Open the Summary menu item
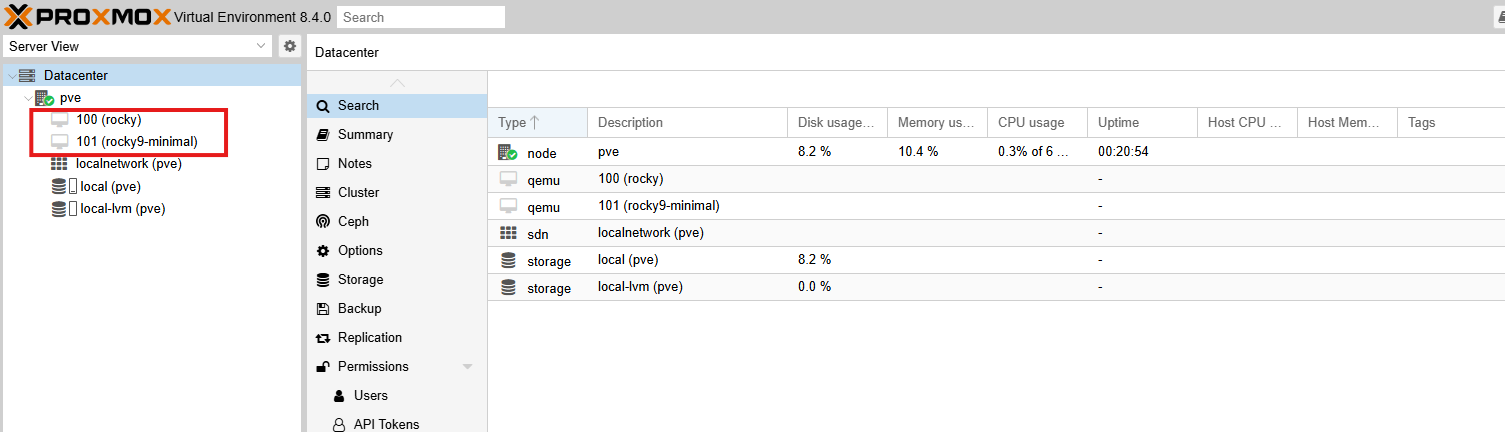The image size is (1505, 432). coord(365,135)
